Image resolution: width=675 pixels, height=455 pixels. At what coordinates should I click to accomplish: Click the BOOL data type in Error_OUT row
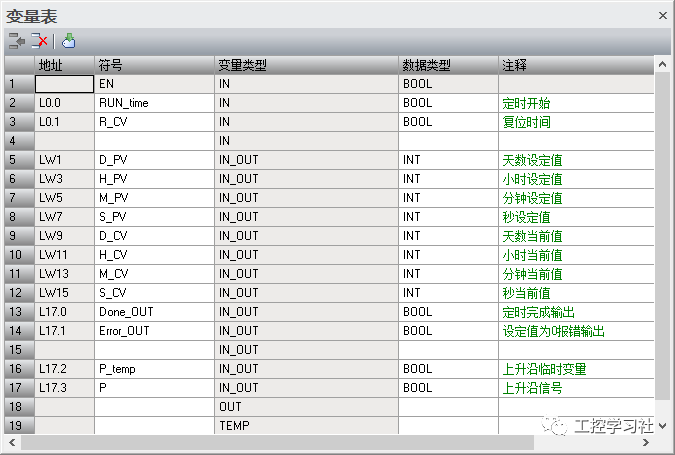click(449, 331)
